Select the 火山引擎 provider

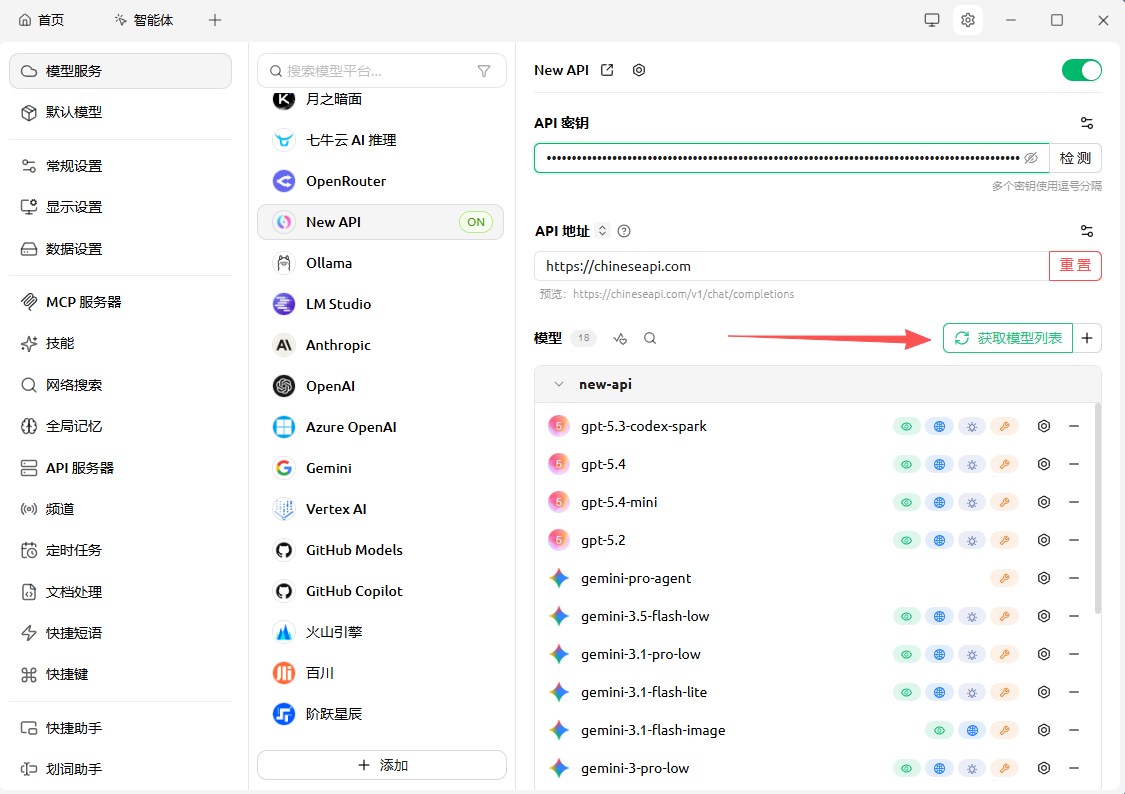(x=380, y=632)
